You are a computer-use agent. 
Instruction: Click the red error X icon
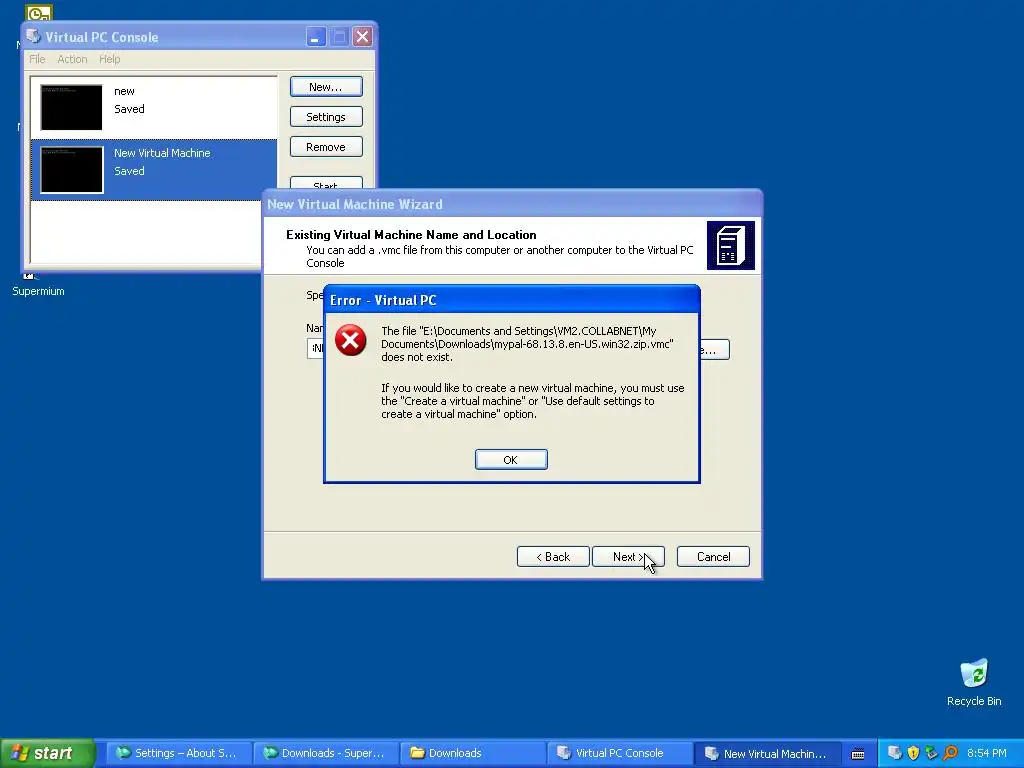(351, 340)
